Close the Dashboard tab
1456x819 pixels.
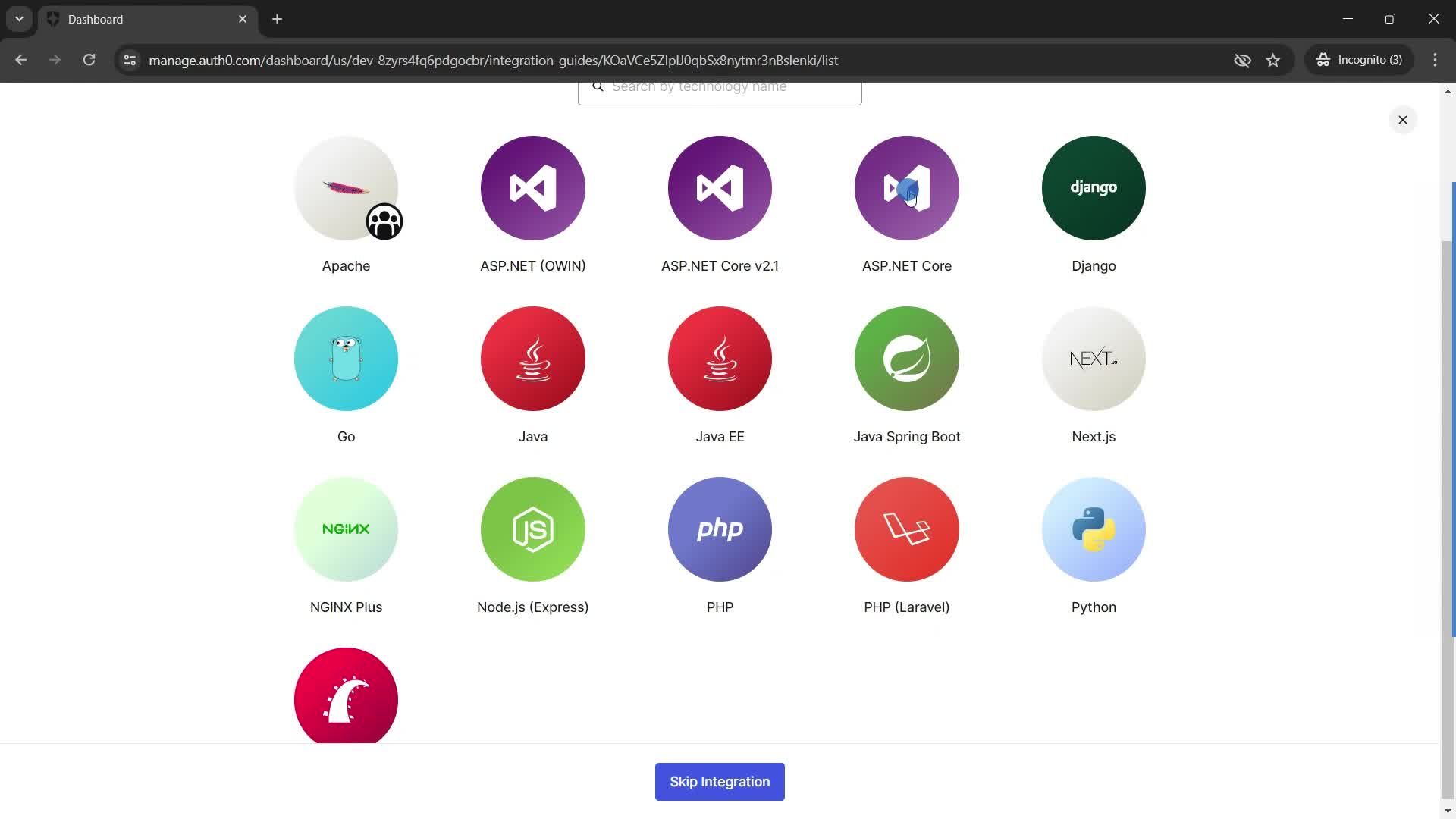pyautogui.click(x=243, y=19)
